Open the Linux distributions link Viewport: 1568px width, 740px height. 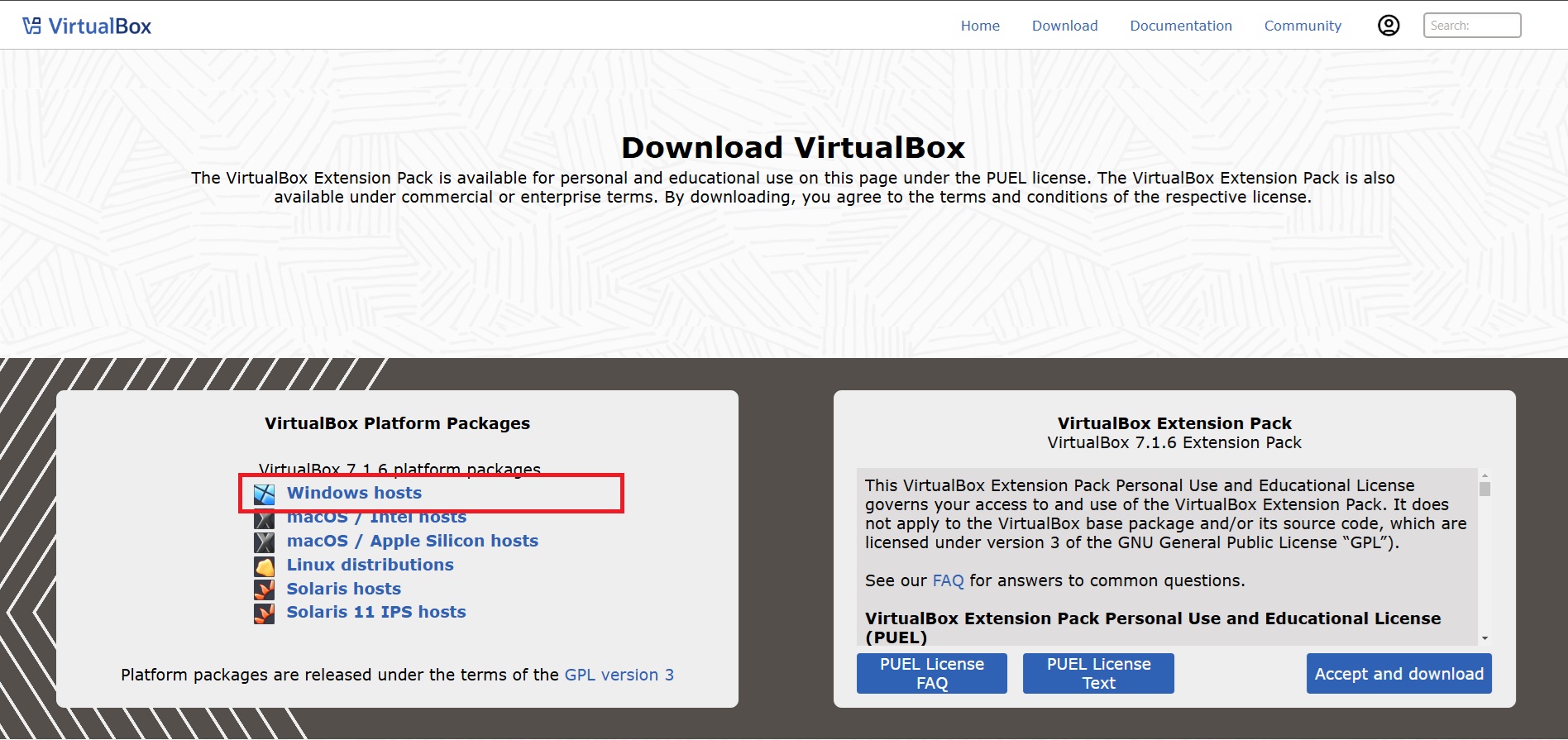click(x=370, y=565)
